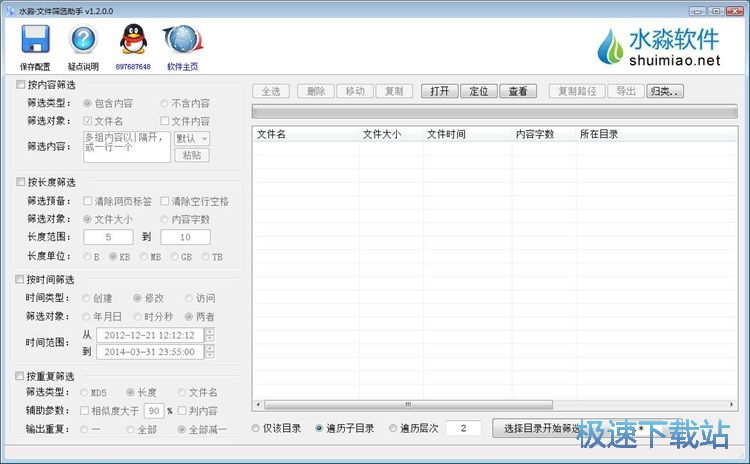Enable the 按重复筛选 checkbox
Image resolution: width=750 pixels, height=464 pixels.
pos(20,376)
